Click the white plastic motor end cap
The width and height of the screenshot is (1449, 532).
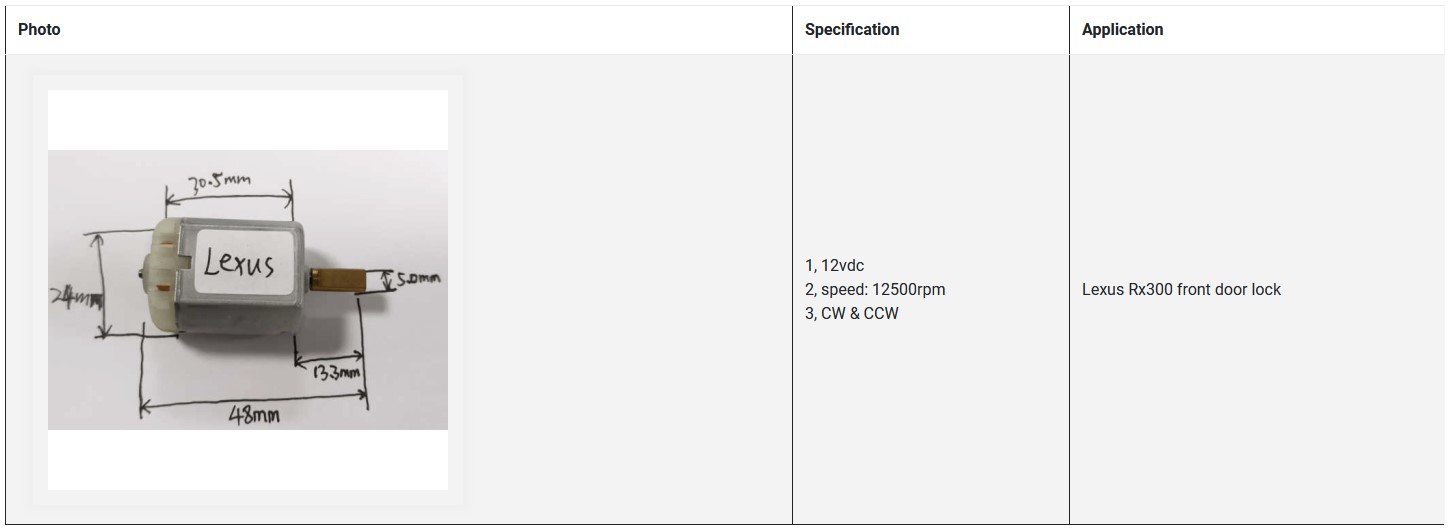pyautogui.click(x=160, y=280)
